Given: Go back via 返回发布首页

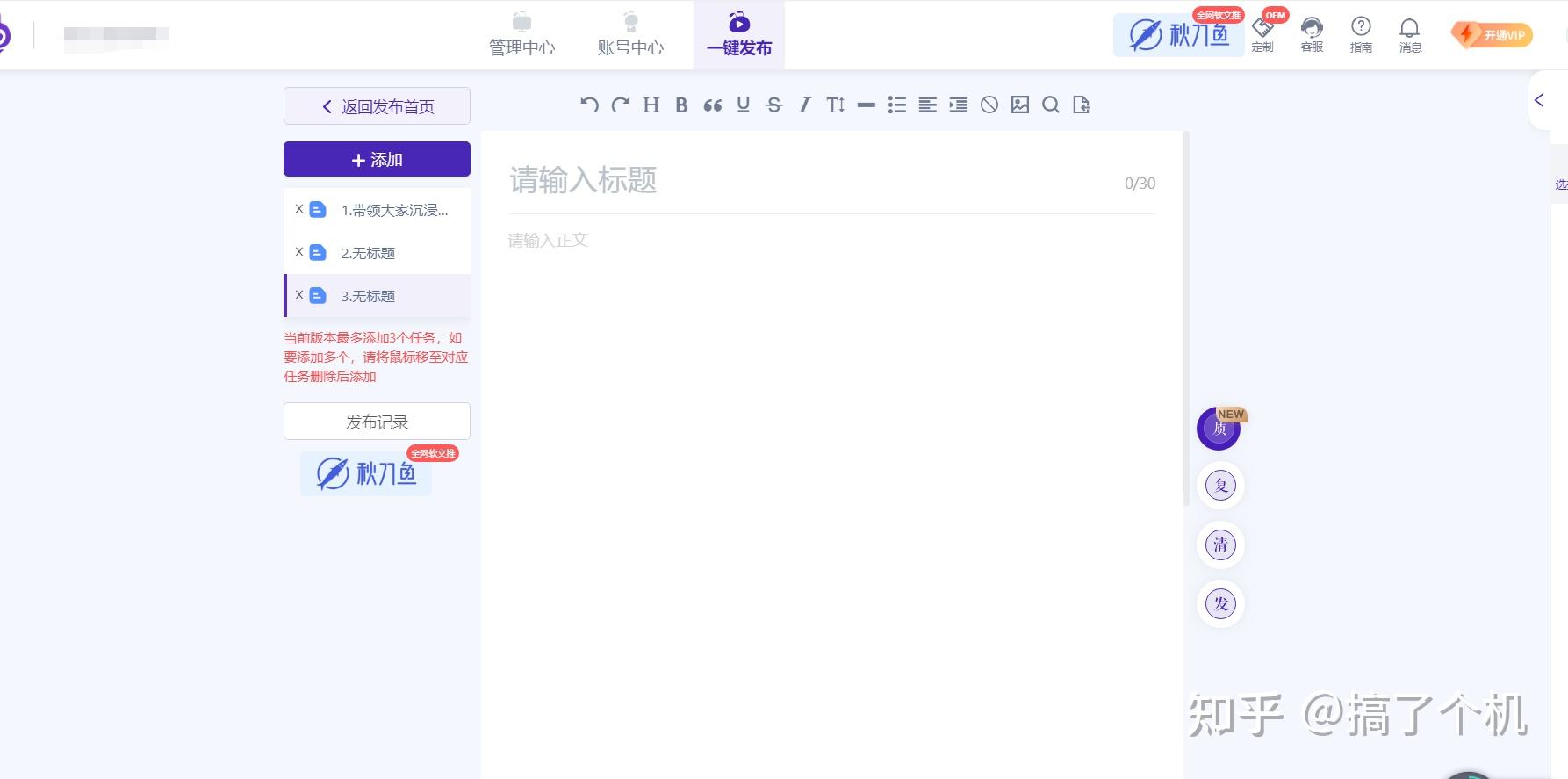Looking at the screenshot, I should (377, 106).
